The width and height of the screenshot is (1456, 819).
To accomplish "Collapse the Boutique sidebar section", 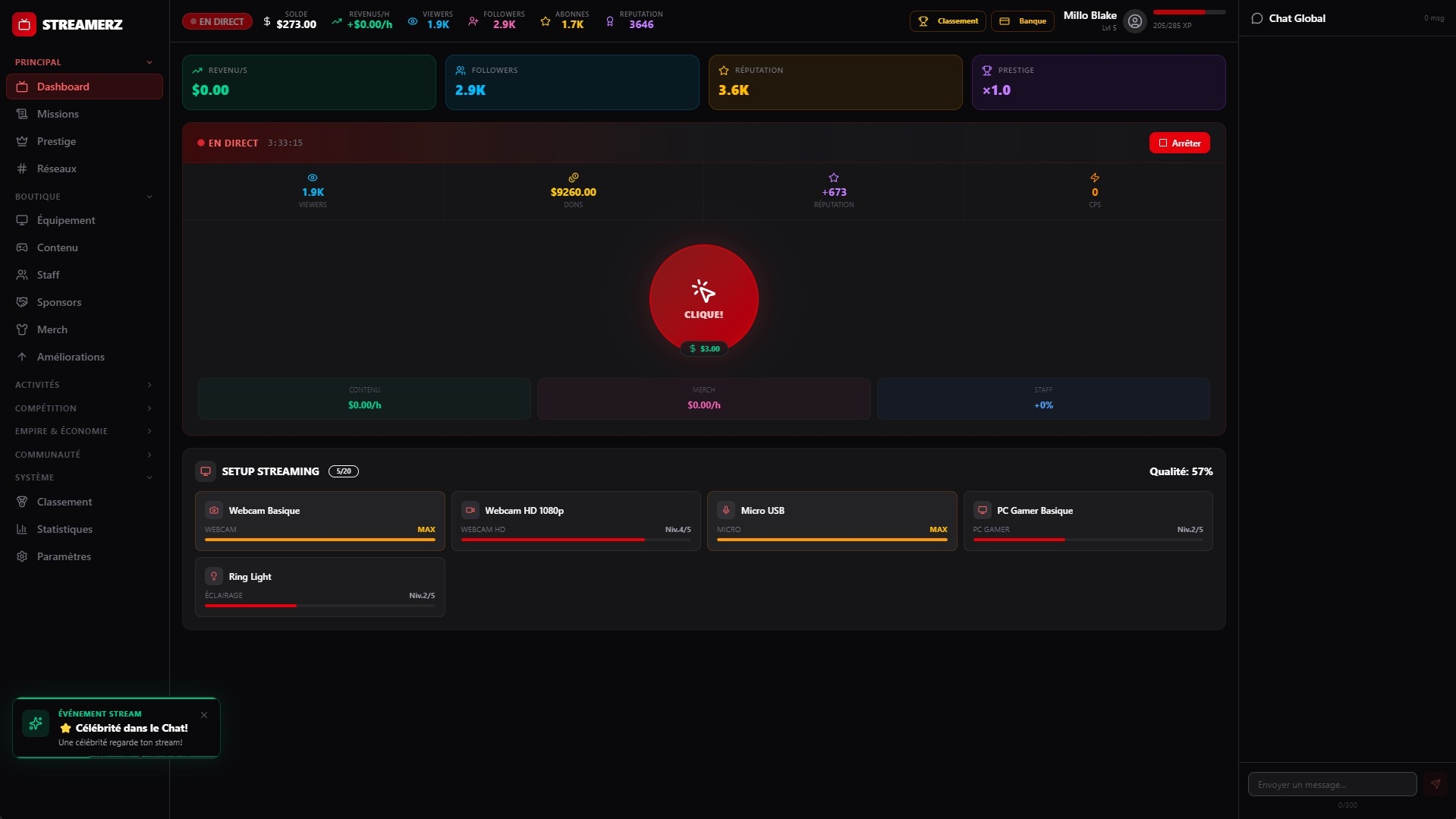I will point(83,197).
